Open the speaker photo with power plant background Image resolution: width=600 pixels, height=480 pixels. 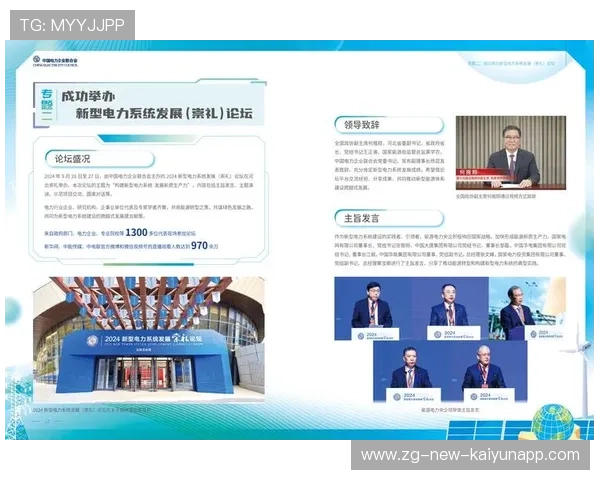coord(527,309)
